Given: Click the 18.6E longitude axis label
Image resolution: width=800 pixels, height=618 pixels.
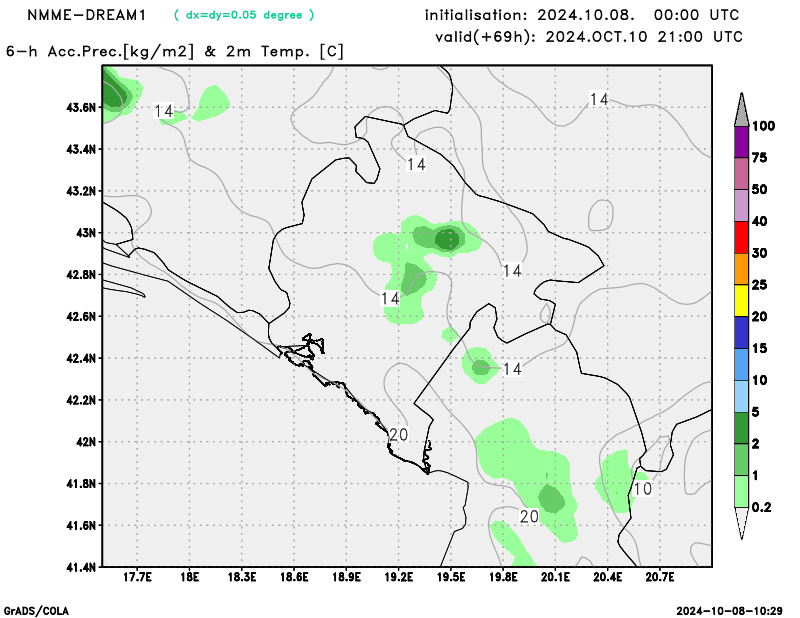Looking at the screenshot, I should click(x=294, y=577).
